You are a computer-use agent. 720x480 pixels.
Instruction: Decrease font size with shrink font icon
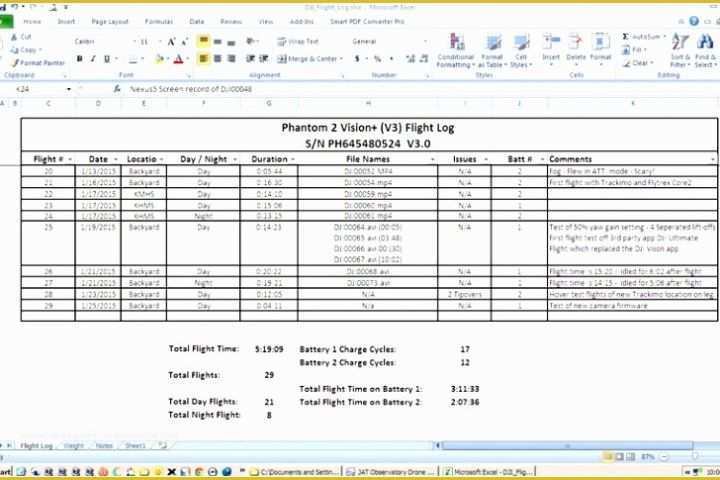[185, 42]
